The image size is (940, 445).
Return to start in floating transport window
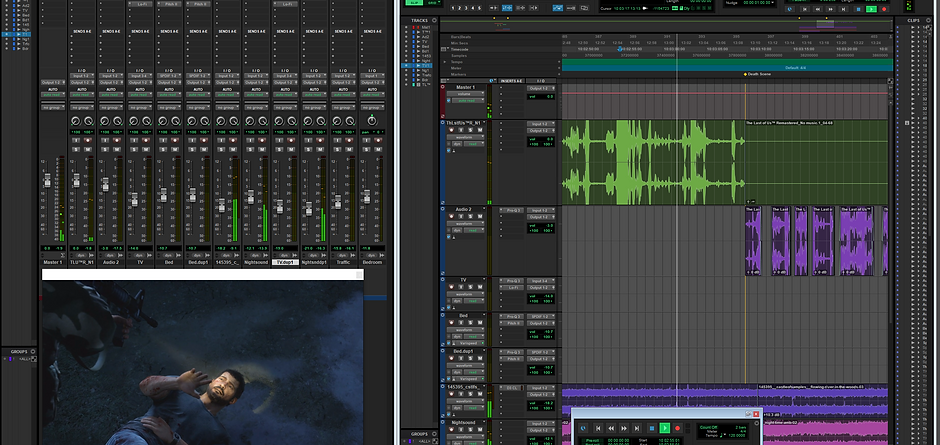598,428
